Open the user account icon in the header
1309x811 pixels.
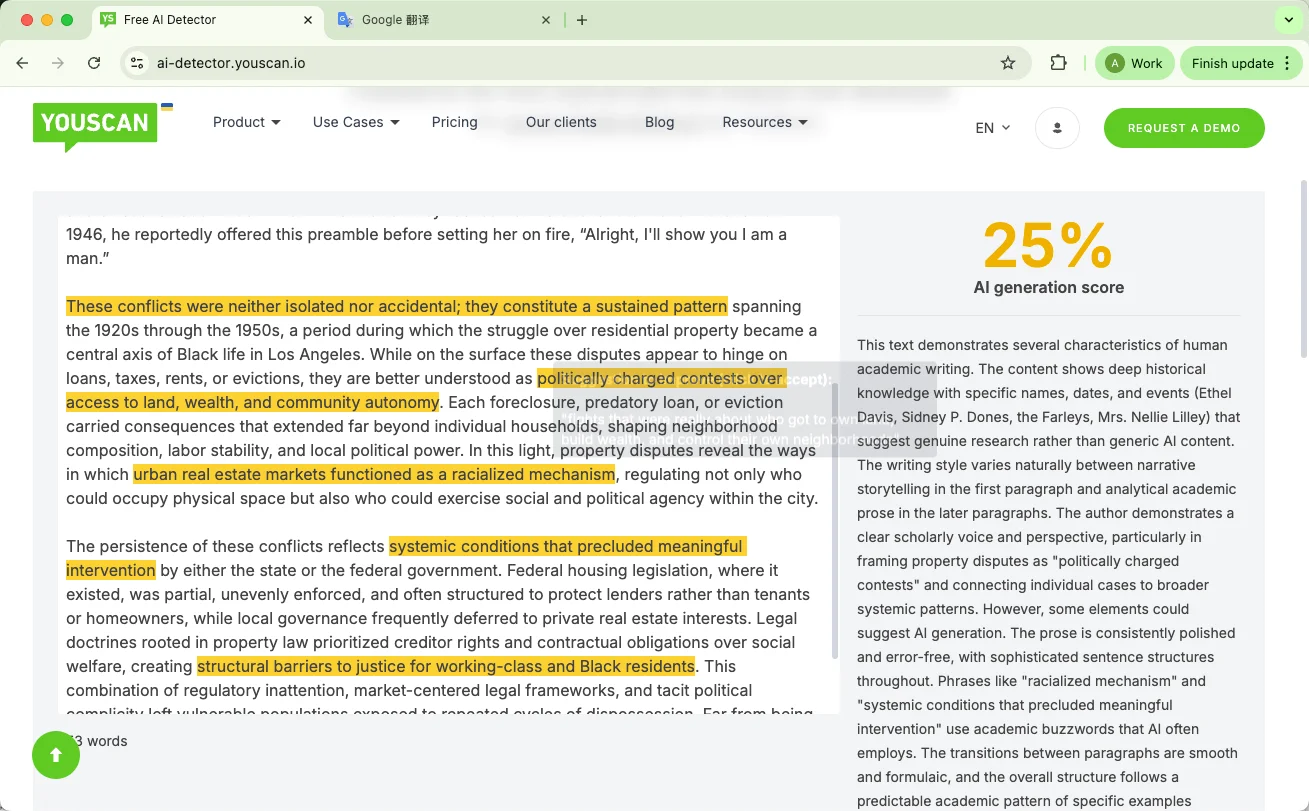[1057, 127]
